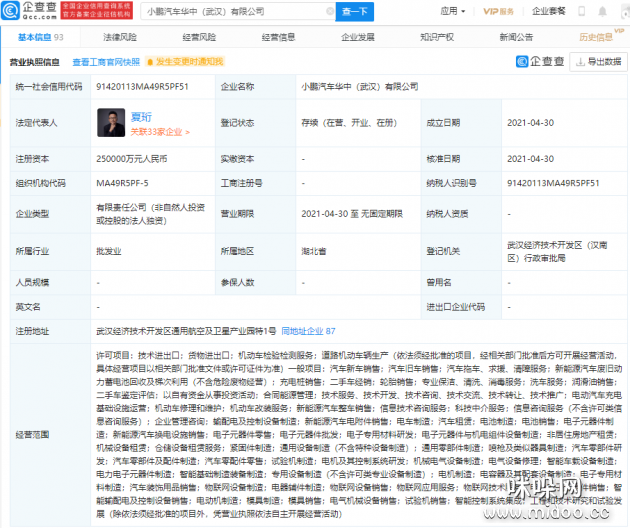The image size is (630, 528).
Task: Open the 企查查 logo home link
Action: pos(29,11)
